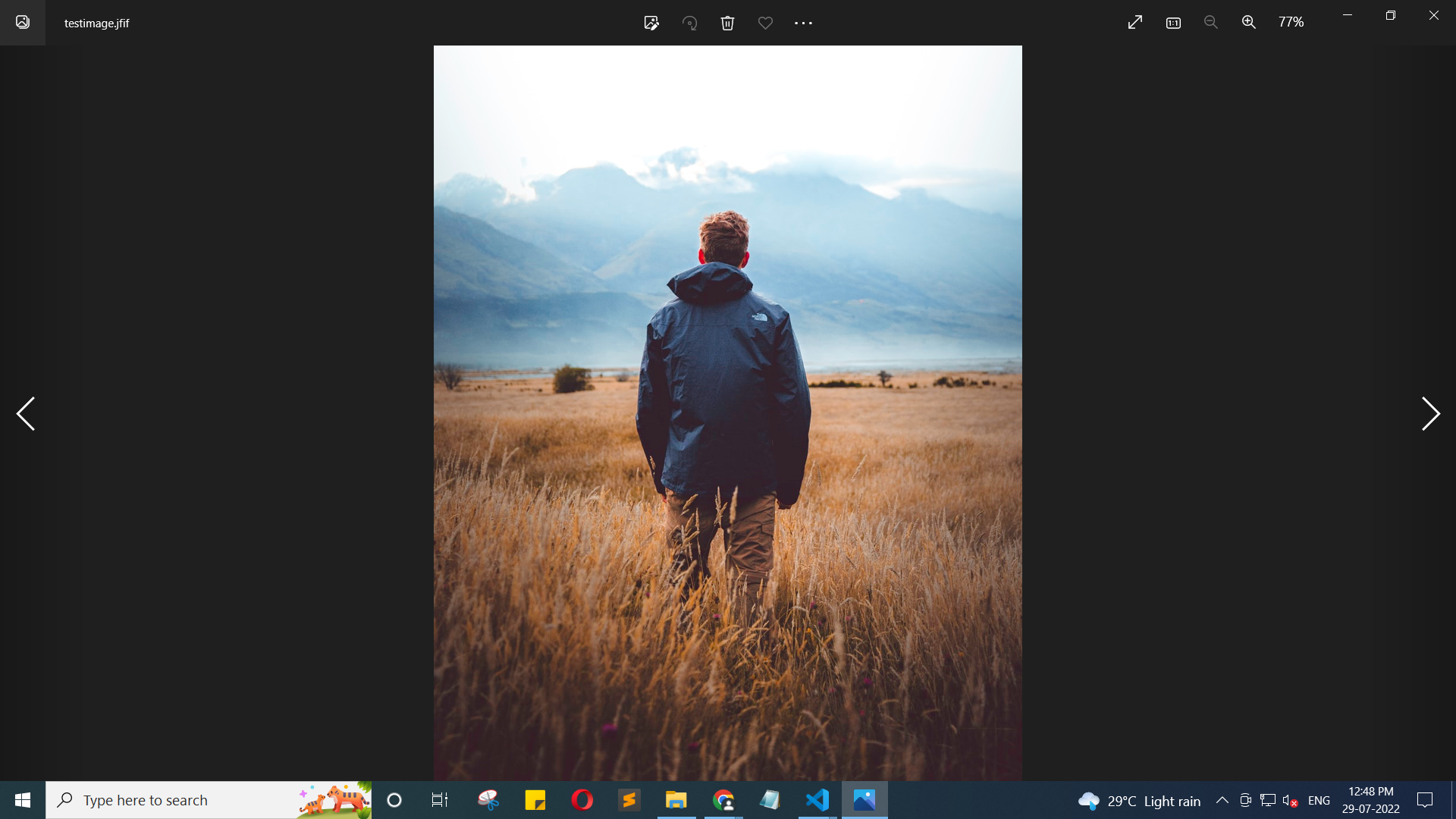The height and width of the screenshot is (819, 1456).
Task: Click the actual size 1:1 icon
Action: 1173,23
